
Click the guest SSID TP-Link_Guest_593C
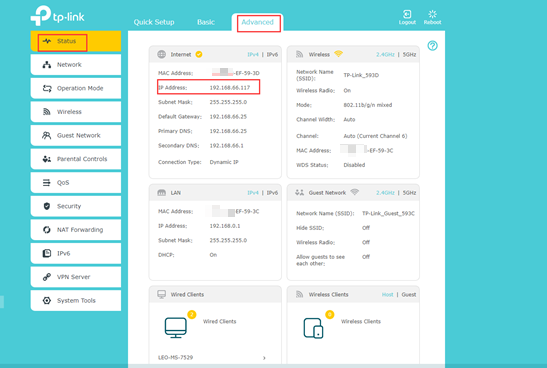click(388, 213)
